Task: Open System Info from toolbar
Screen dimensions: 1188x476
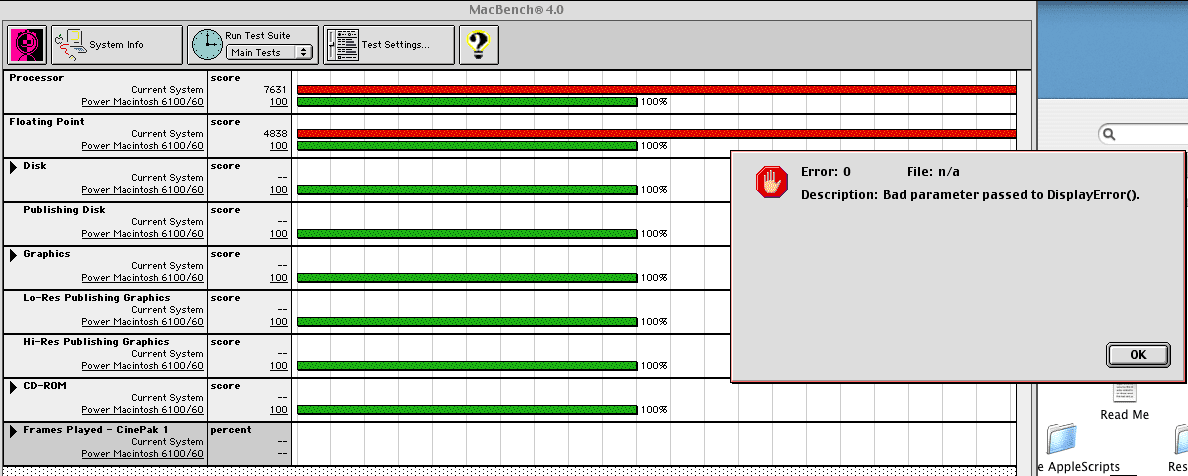Action: 117,45
